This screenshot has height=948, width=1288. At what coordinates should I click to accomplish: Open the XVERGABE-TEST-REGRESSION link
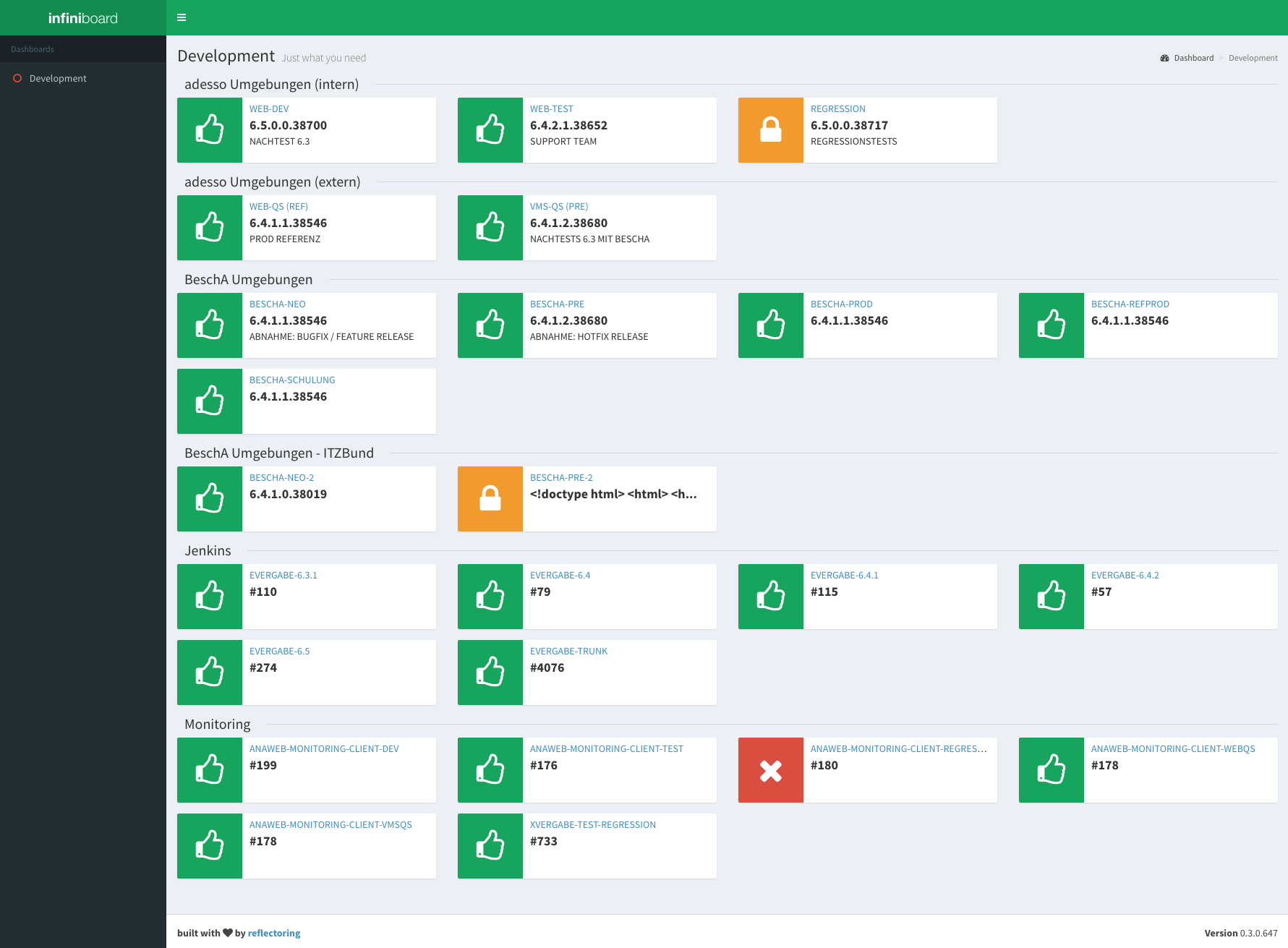point(593,825)
